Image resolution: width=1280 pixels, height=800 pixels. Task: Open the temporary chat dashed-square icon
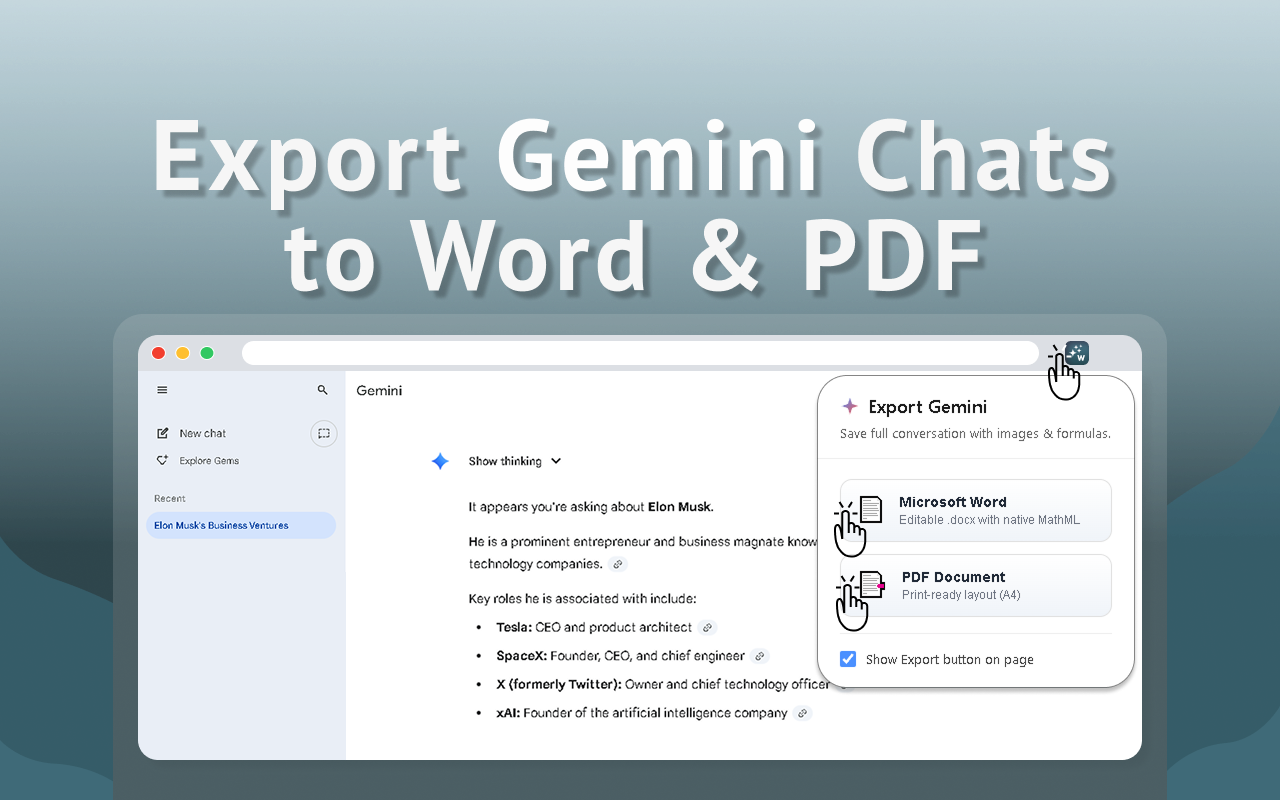pyautogui.click(x=324, y=433)
